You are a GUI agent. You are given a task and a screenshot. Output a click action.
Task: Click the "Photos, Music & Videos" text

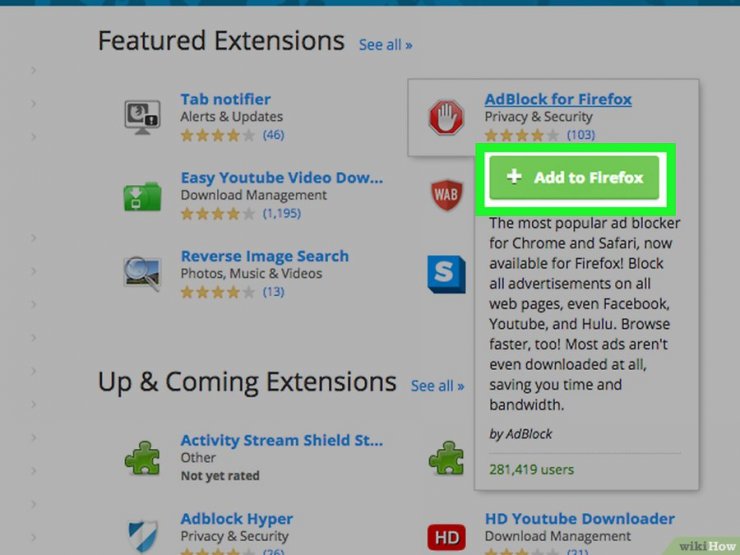tap(252, 273)
